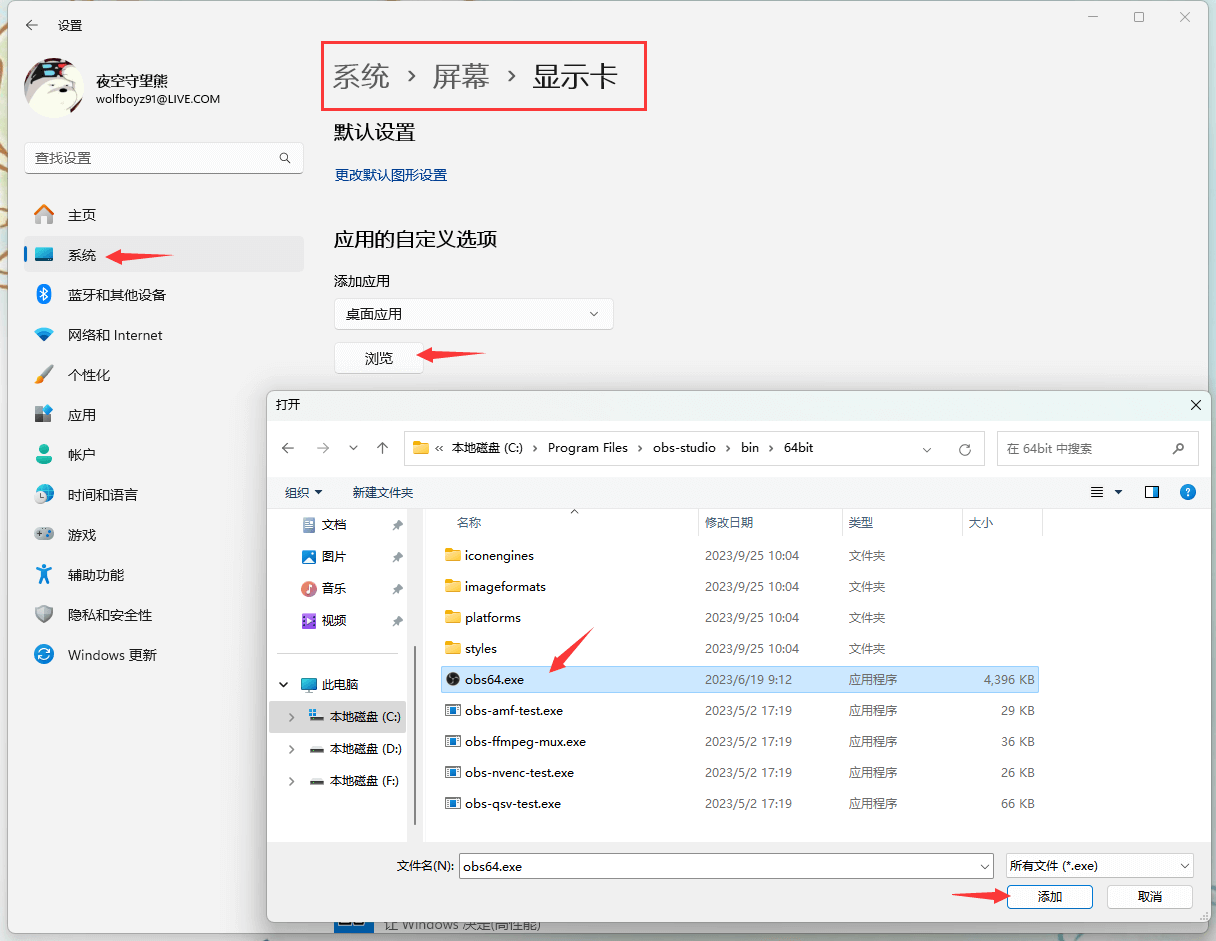Expand the 桌面应用 dropdown
1216x941 pixels.
473,314
